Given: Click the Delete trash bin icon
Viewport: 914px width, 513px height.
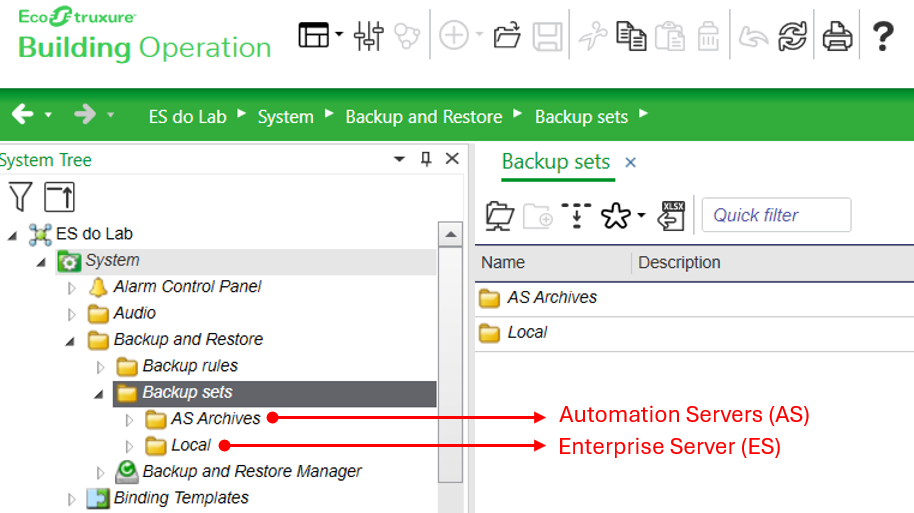Looking at the screenshot, I should [x=708, y=36].
